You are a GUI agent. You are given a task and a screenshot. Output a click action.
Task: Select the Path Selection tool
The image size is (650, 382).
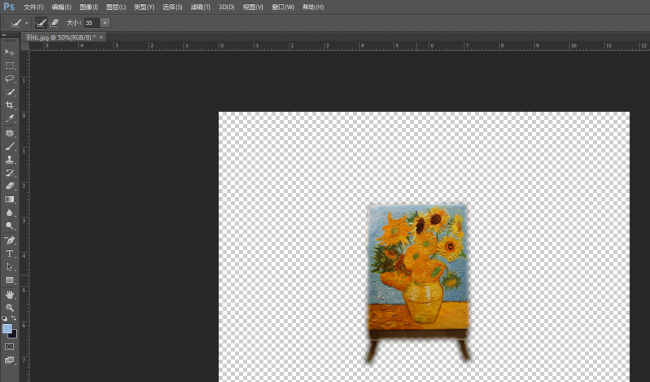click(10, 267)
